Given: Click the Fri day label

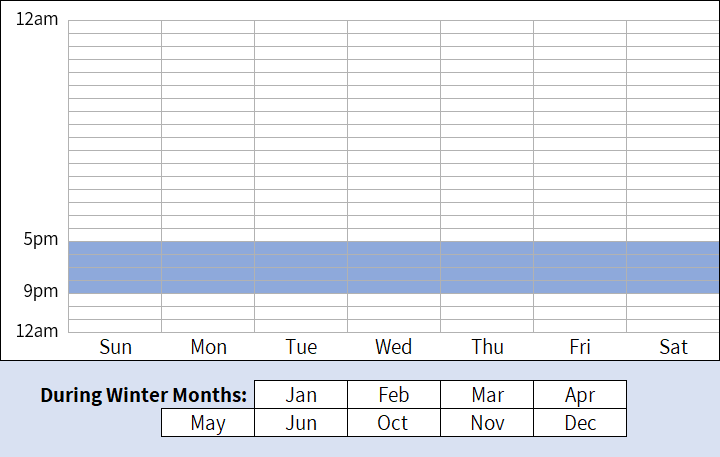Looking at the screenshot, I should [x=579, y=347].
